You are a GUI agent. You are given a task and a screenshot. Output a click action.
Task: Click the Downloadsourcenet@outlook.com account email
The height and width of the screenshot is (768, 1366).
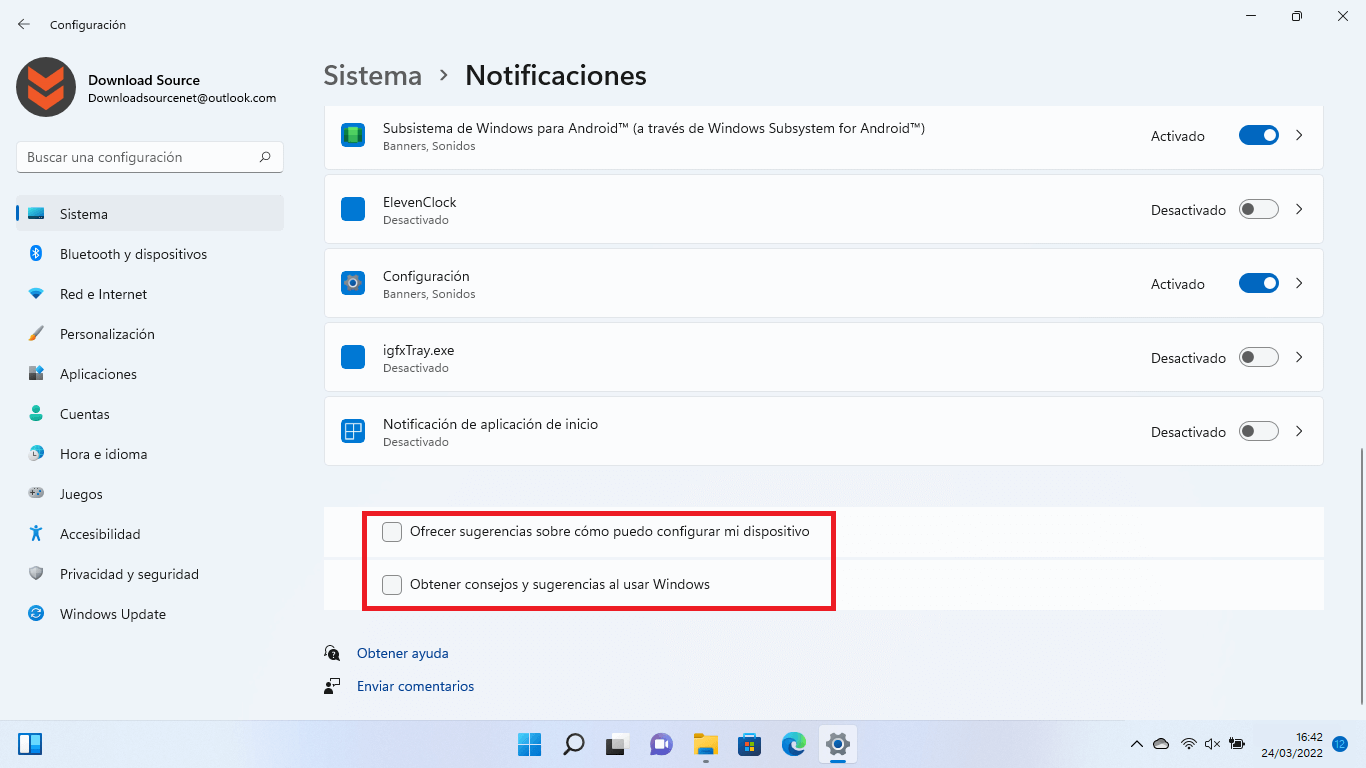coord(182,98)
